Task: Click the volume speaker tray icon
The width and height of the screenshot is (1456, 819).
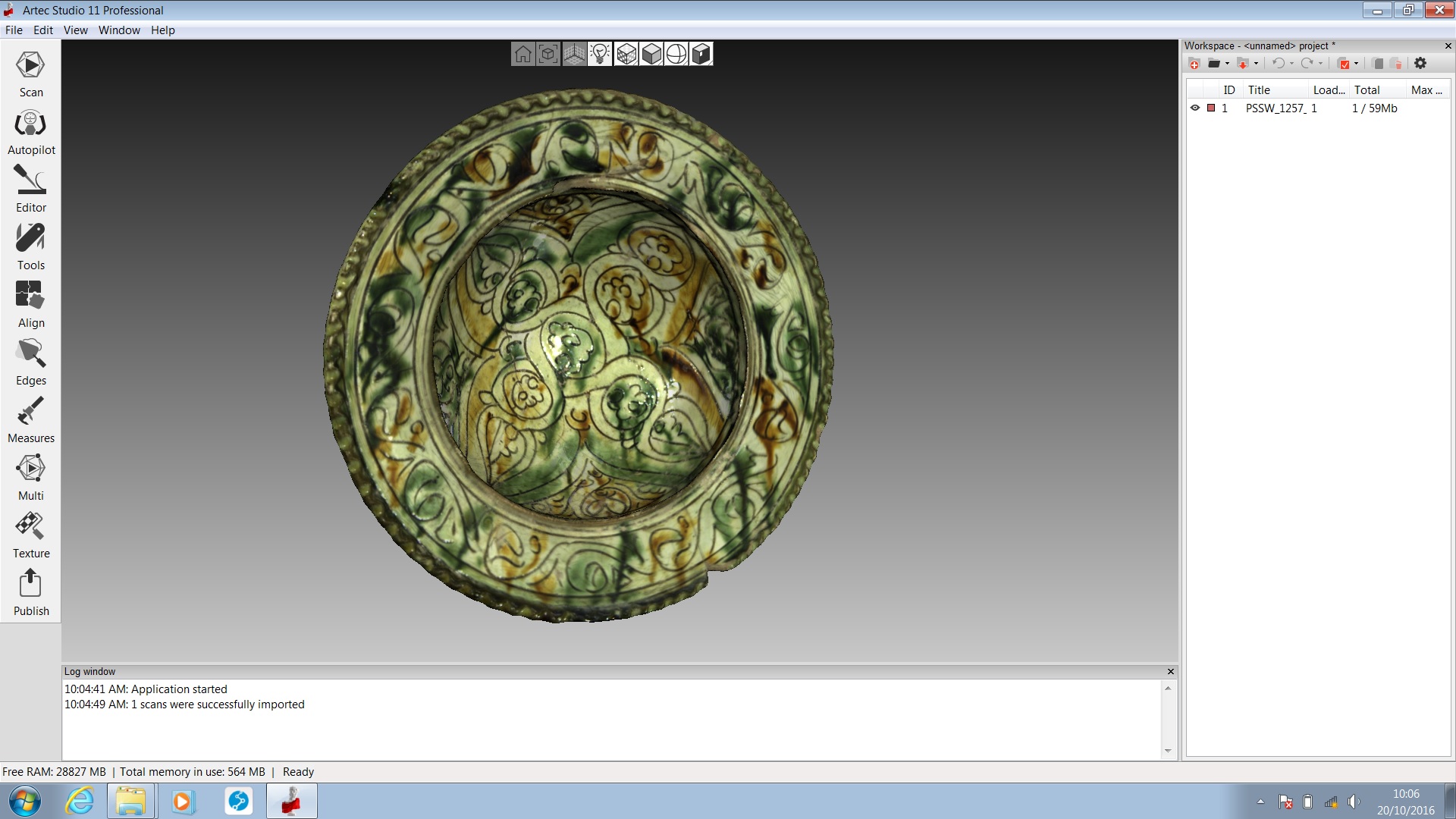Action: click(x=1354, y=802)
